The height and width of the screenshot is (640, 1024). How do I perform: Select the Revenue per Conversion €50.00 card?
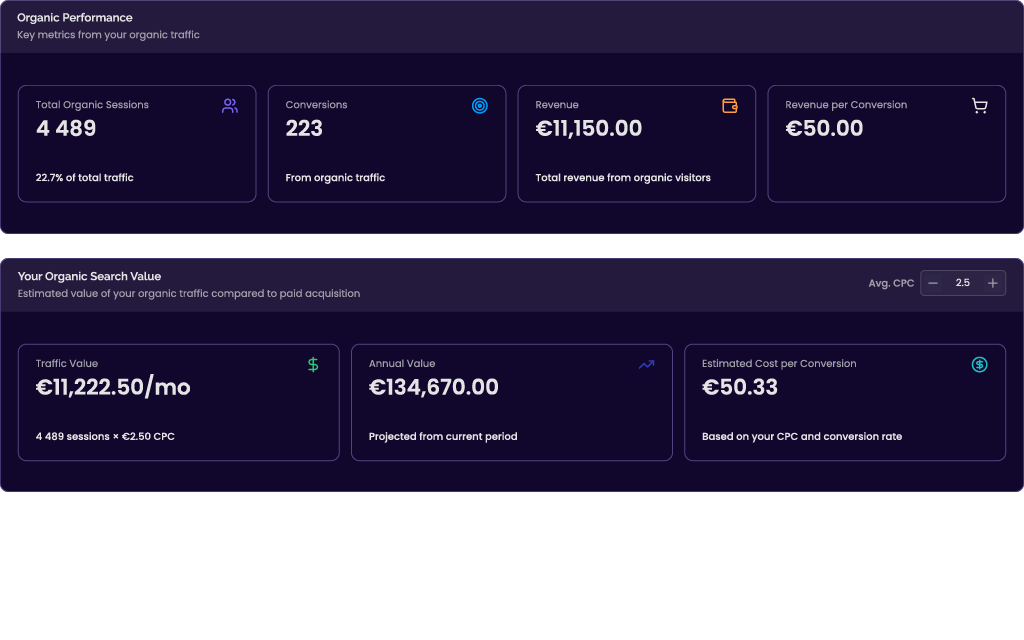(x=887, y=144)
